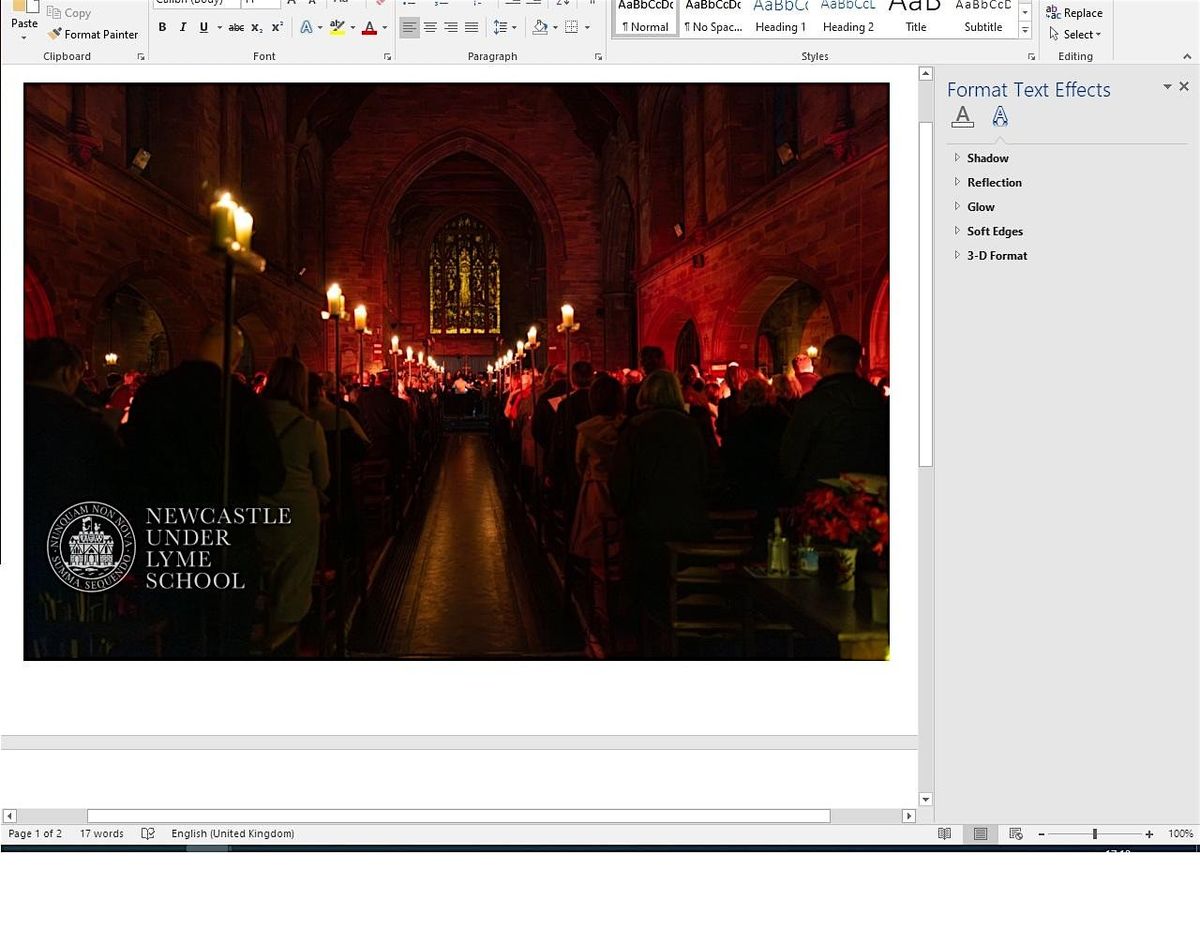Toggle center paragraph alignment
The image size is (1200, 930).
pyautogui.click(x=430, y=27)
